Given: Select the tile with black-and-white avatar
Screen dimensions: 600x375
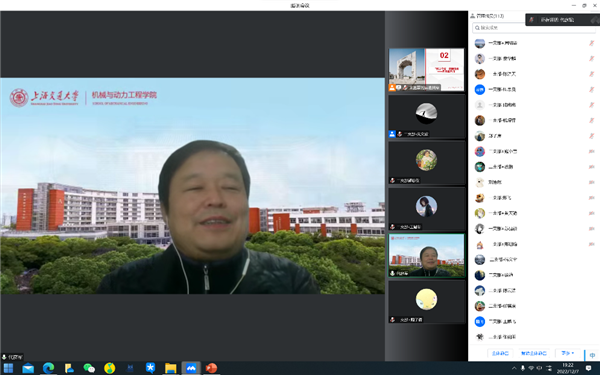Looking at the screenshot, I should 426,116.
